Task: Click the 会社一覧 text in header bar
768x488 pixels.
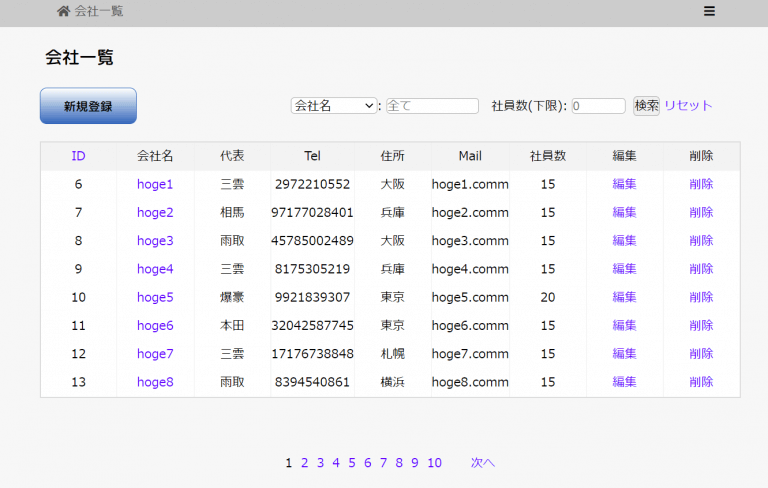Action: click(x=99, y=11)
